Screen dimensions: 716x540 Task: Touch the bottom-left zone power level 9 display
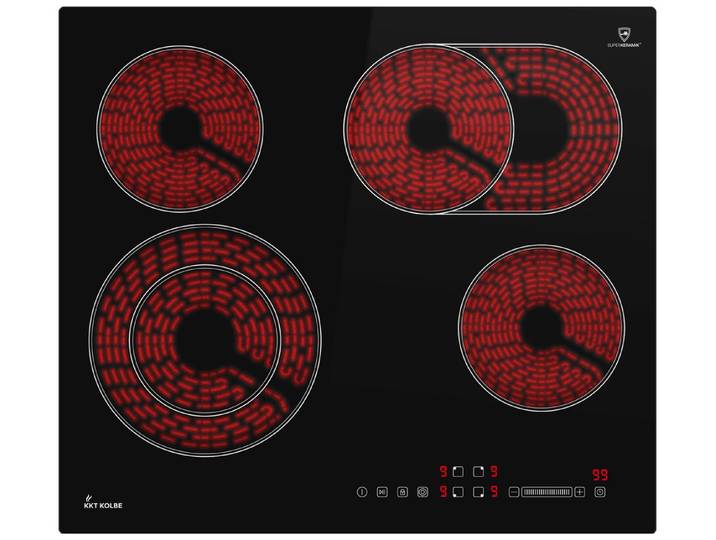tap(443, 492)
